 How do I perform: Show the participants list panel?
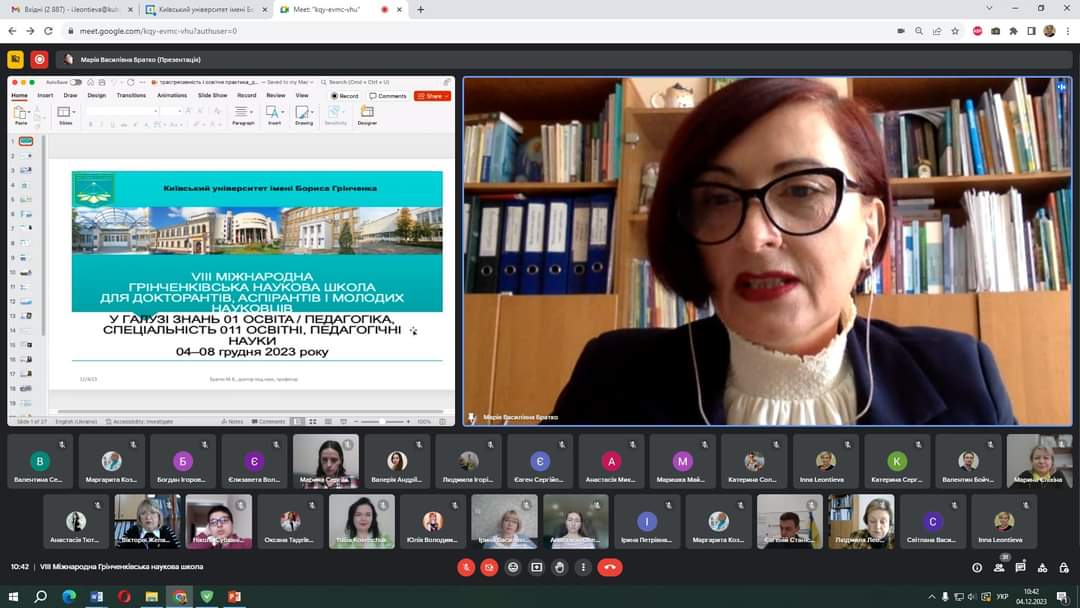tap(998, 567)
